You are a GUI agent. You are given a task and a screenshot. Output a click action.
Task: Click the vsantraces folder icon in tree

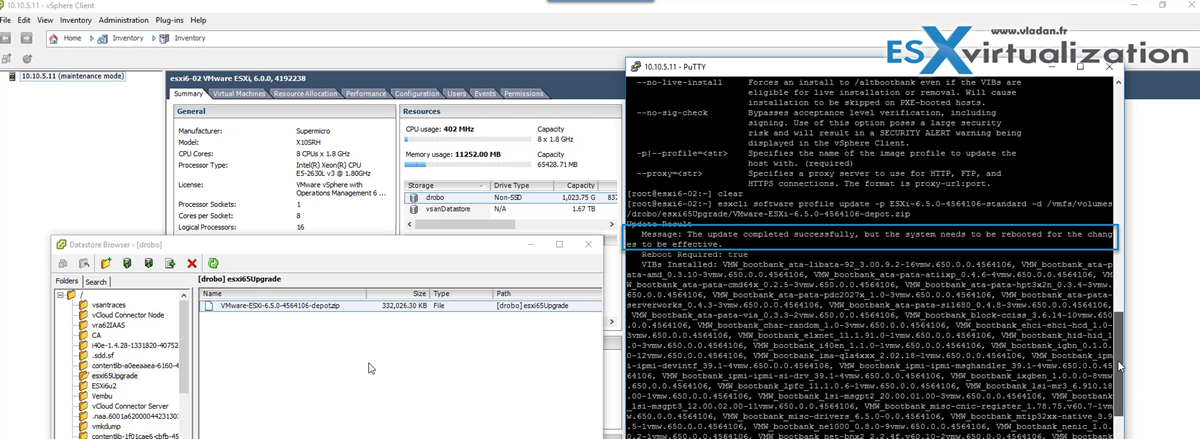pyautogui.click(x=84, y=306)
